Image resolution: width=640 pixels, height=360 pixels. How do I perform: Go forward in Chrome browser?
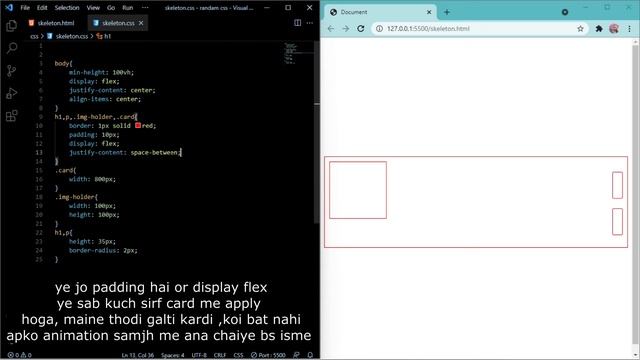[x=346, y=29]
